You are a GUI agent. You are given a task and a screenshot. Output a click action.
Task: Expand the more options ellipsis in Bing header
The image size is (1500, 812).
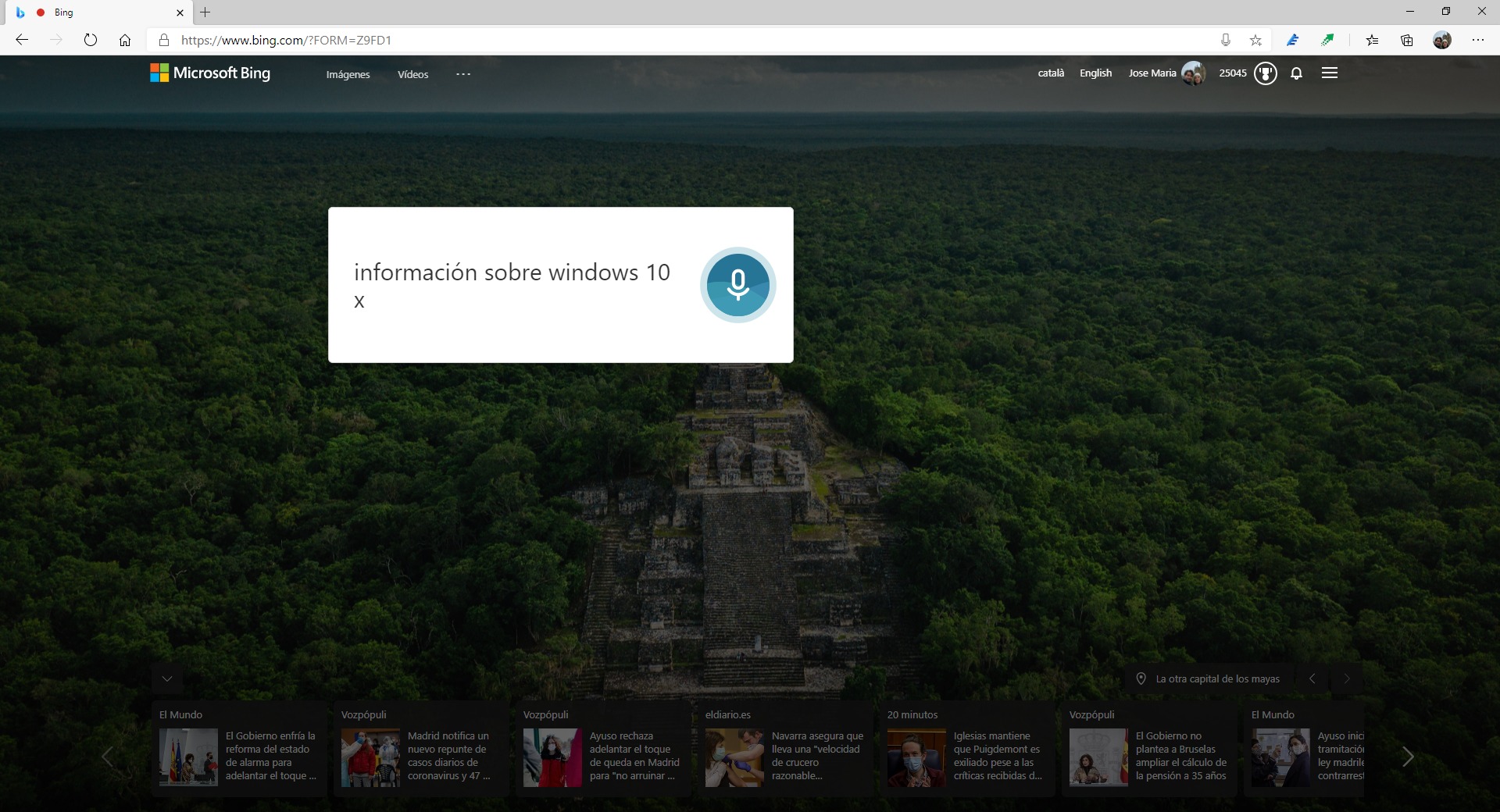point(463,74)
